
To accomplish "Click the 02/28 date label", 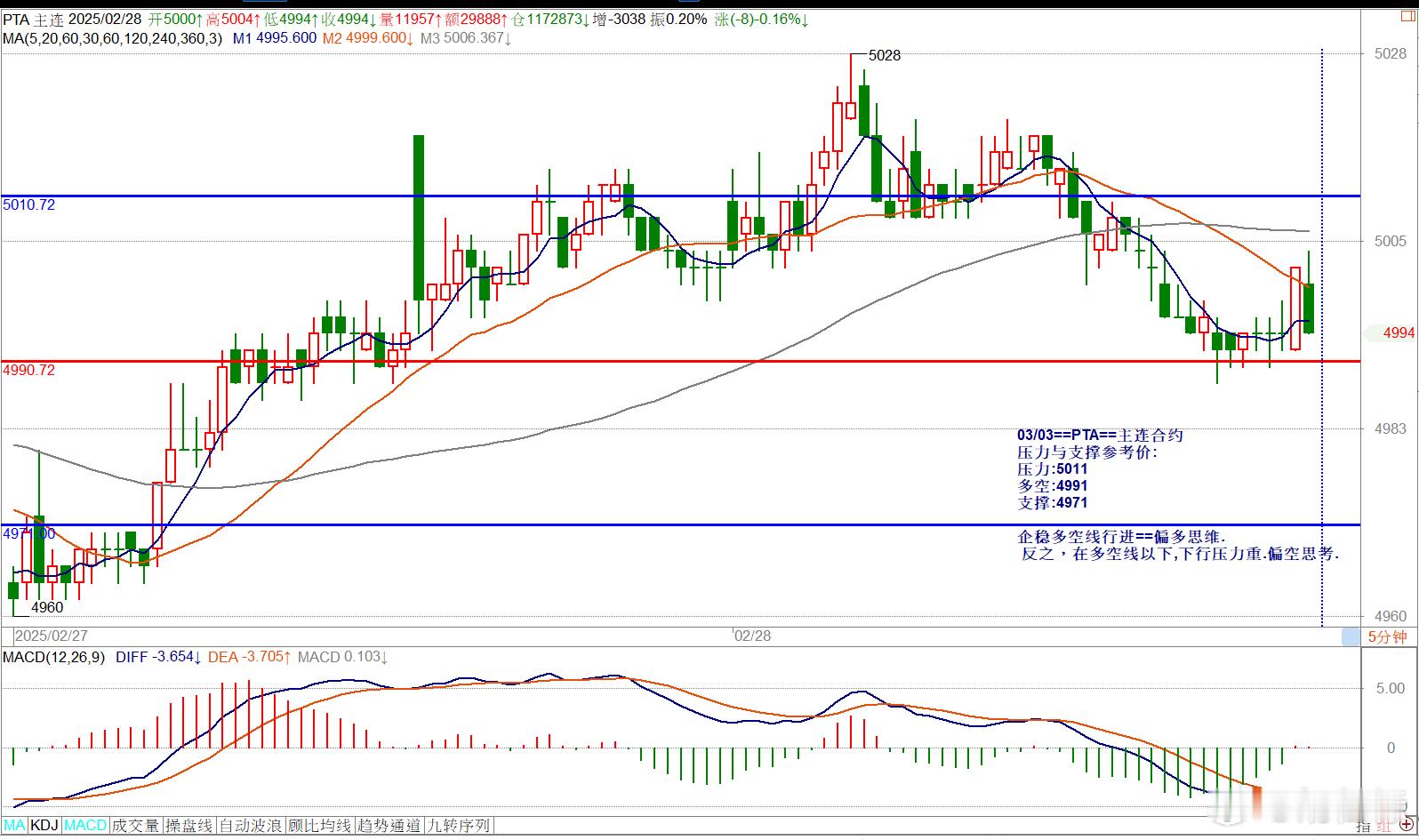I will 752,636.
